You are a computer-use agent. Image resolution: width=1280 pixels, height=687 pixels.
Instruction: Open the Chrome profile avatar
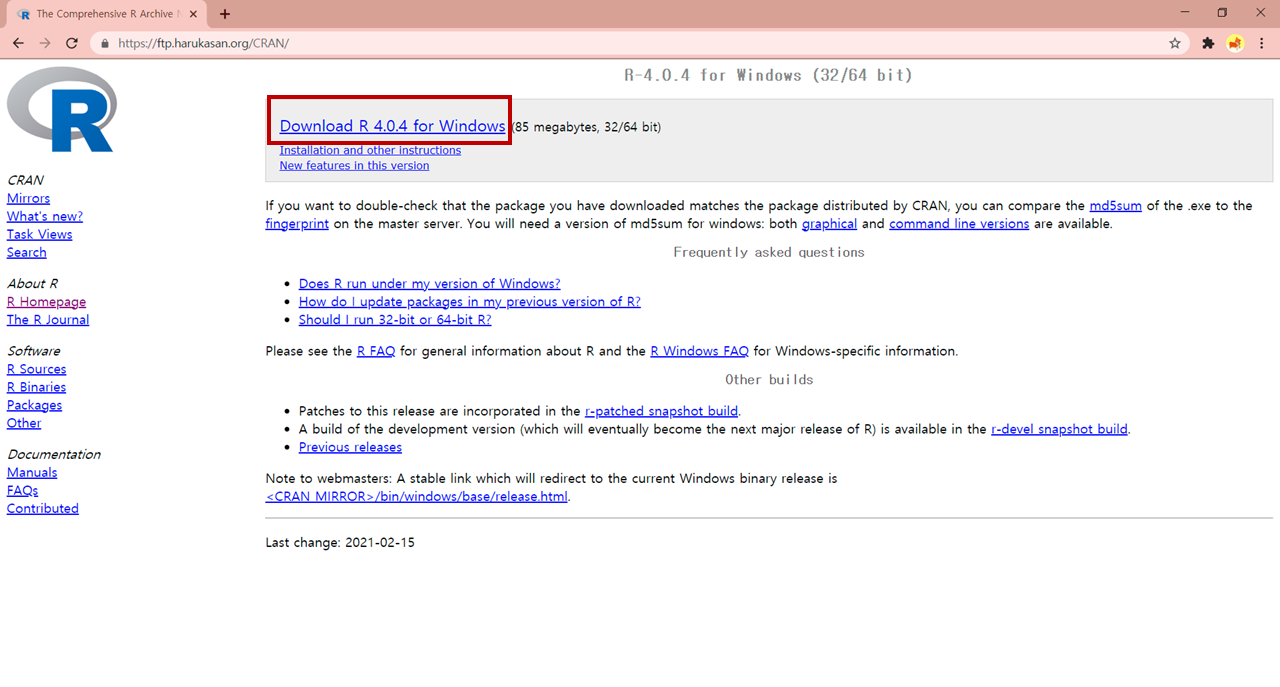point(1235,43)
